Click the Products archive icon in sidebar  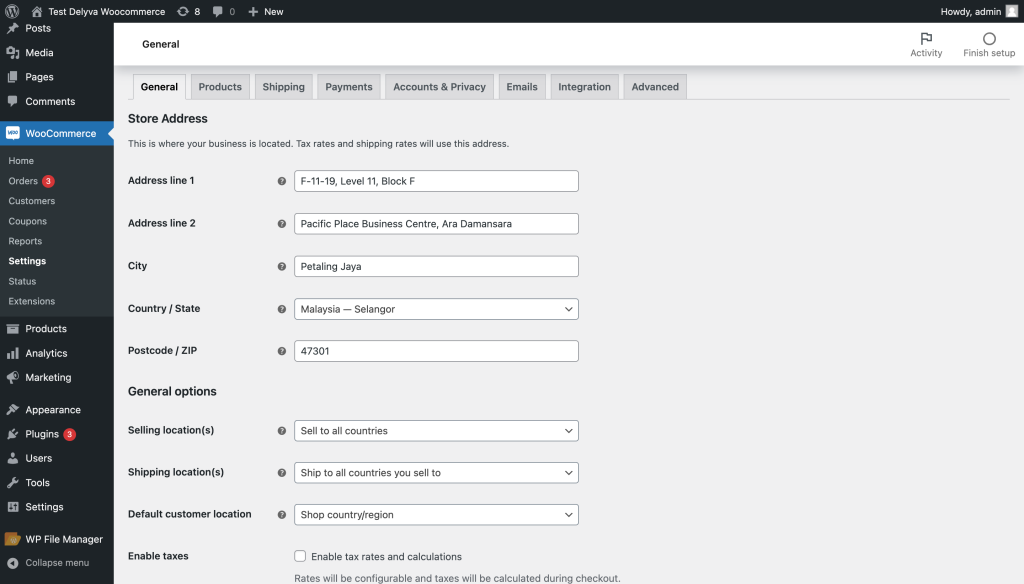(x=12, y=329)
